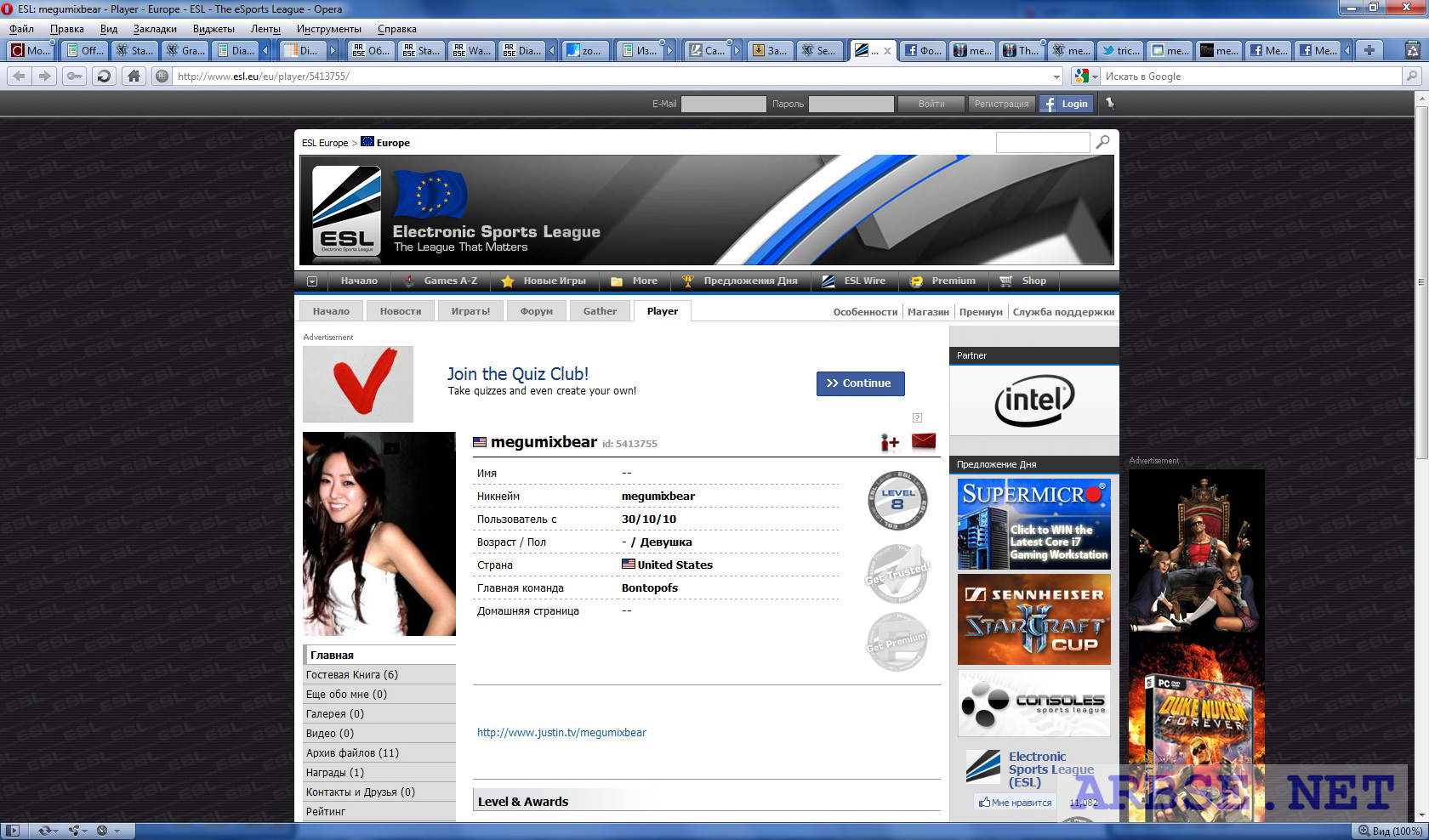Viewport: 1429px width, 840px height.
Task: Go to the browser home icon
Action: coord(134,77)
